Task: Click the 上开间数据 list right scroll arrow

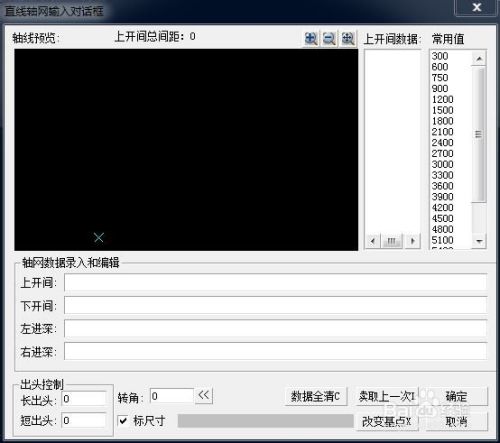Action: pyautogui.click(x=413, y=241)
